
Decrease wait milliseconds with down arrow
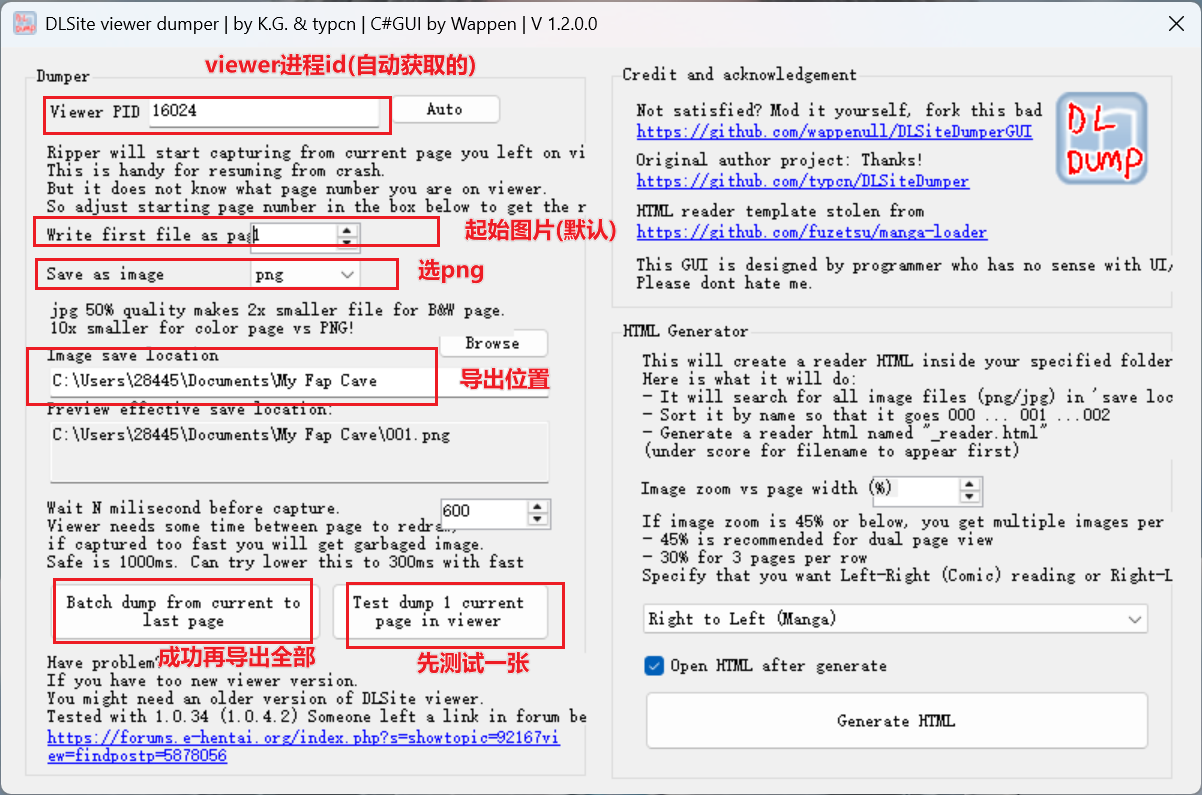(539, 518)
